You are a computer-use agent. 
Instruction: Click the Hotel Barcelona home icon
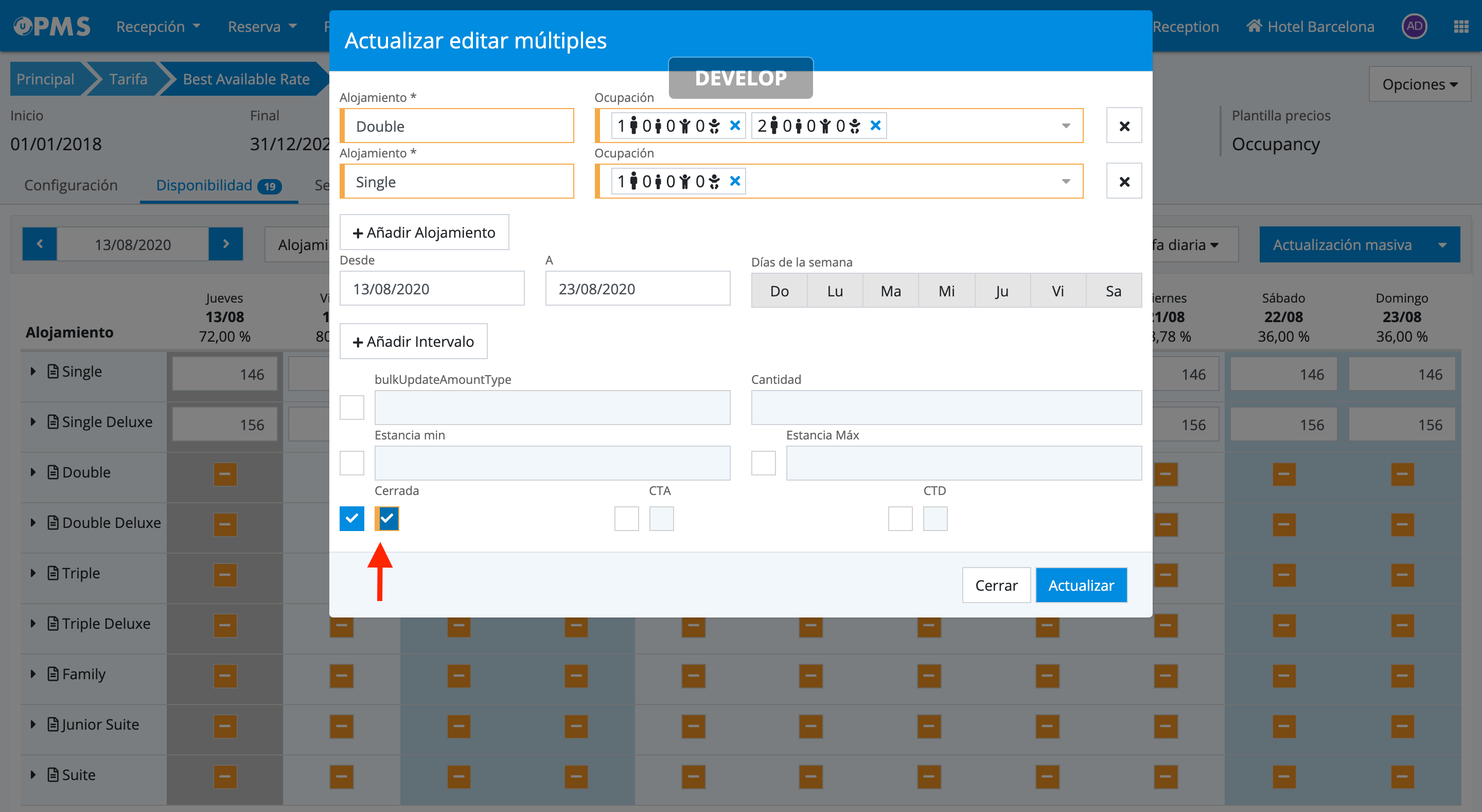click(x=1254, y=26)
